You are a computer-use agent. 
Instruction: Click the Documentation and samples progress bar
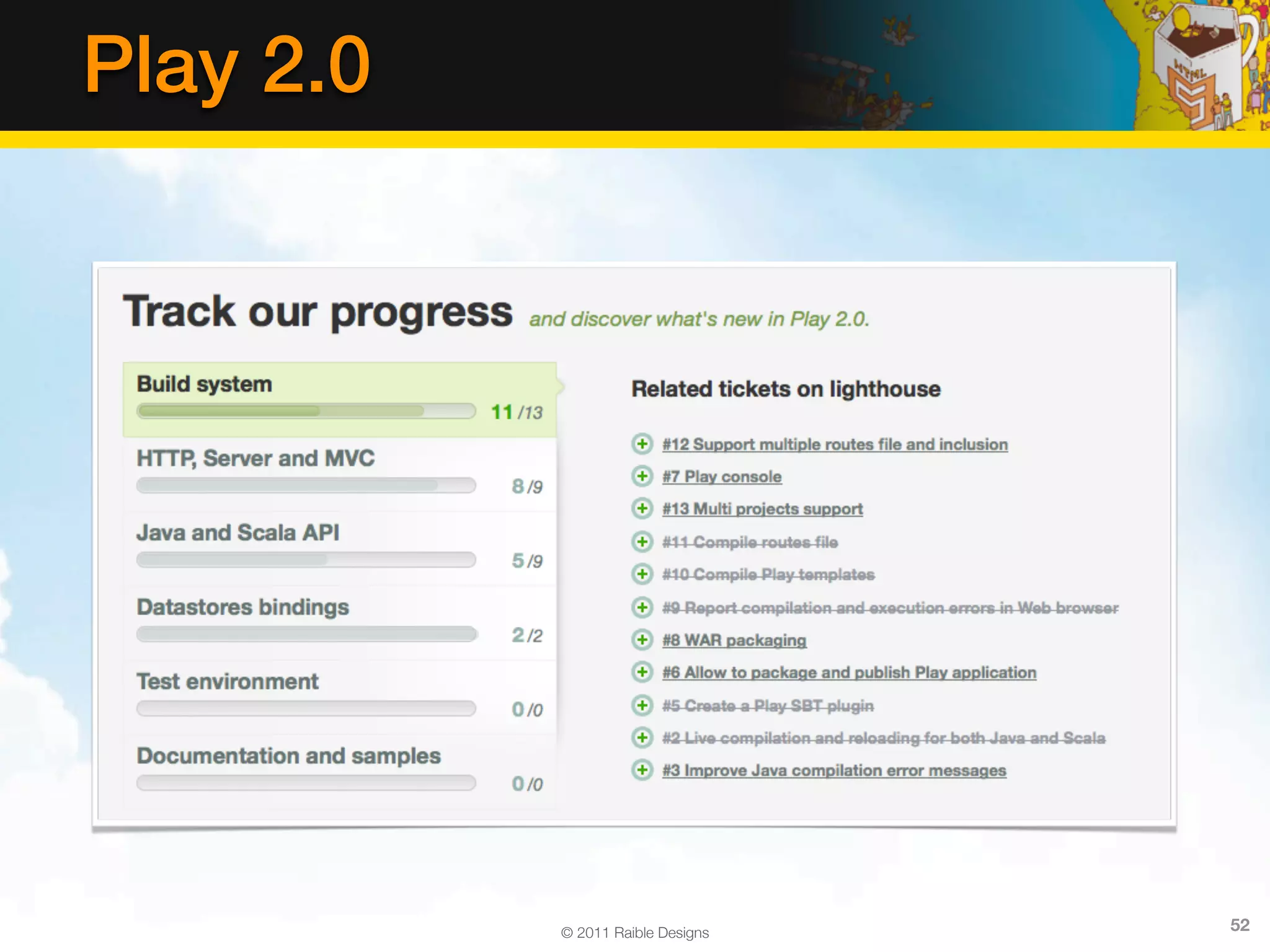pos(306,783)
